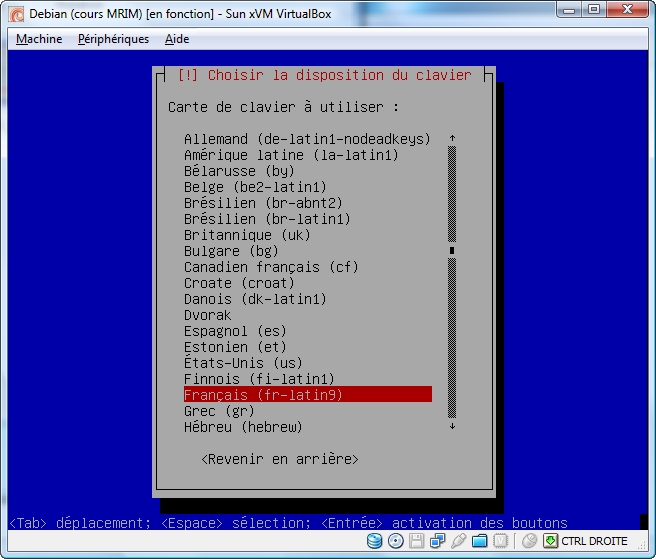
Task: Click the window resize grip in status bar
Action: (x=642, y=544)
